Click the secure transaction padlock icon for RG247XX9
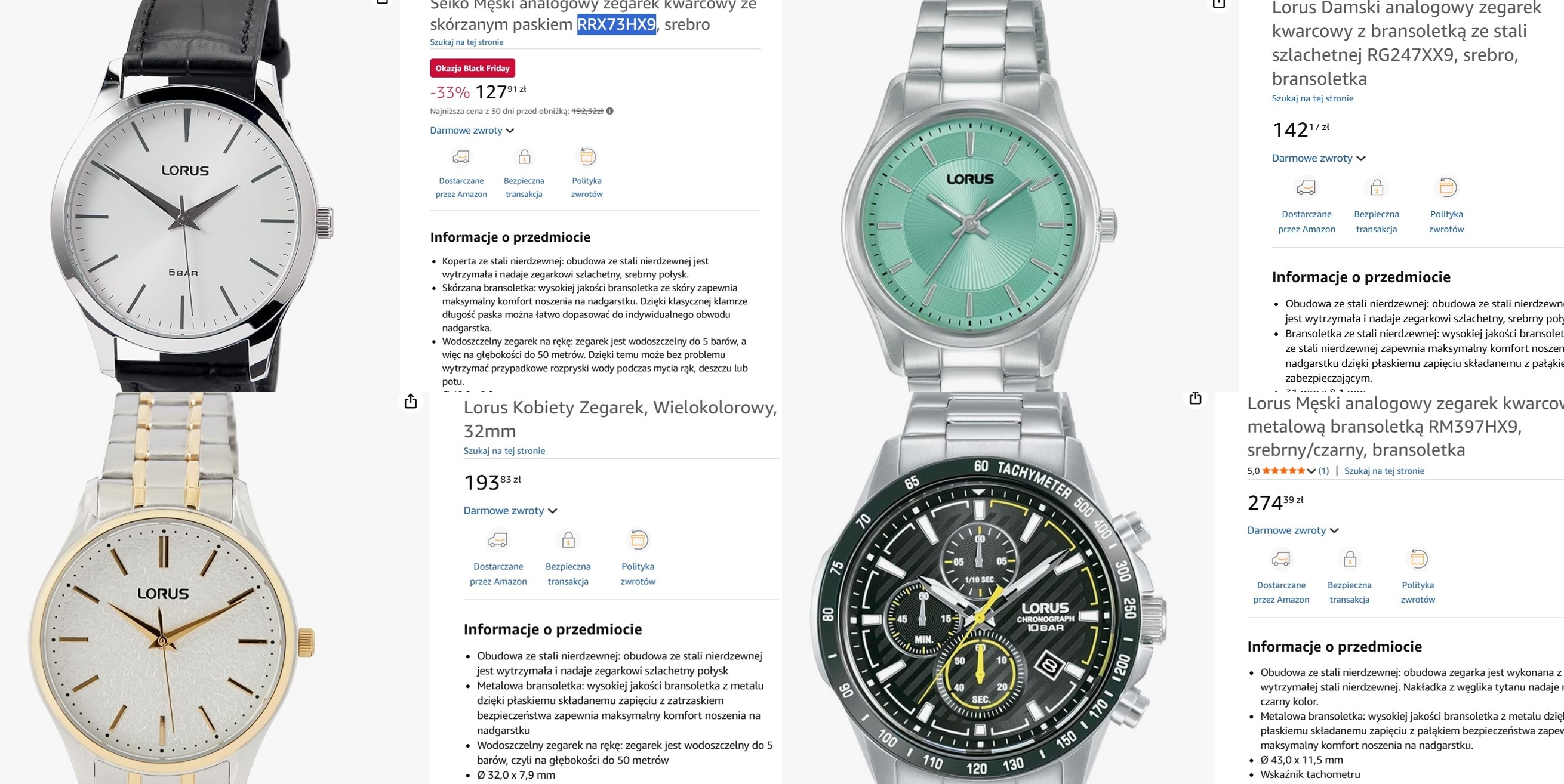Image resolution: width=1564 pixels, height=784 pixels. pos(1377,187)
